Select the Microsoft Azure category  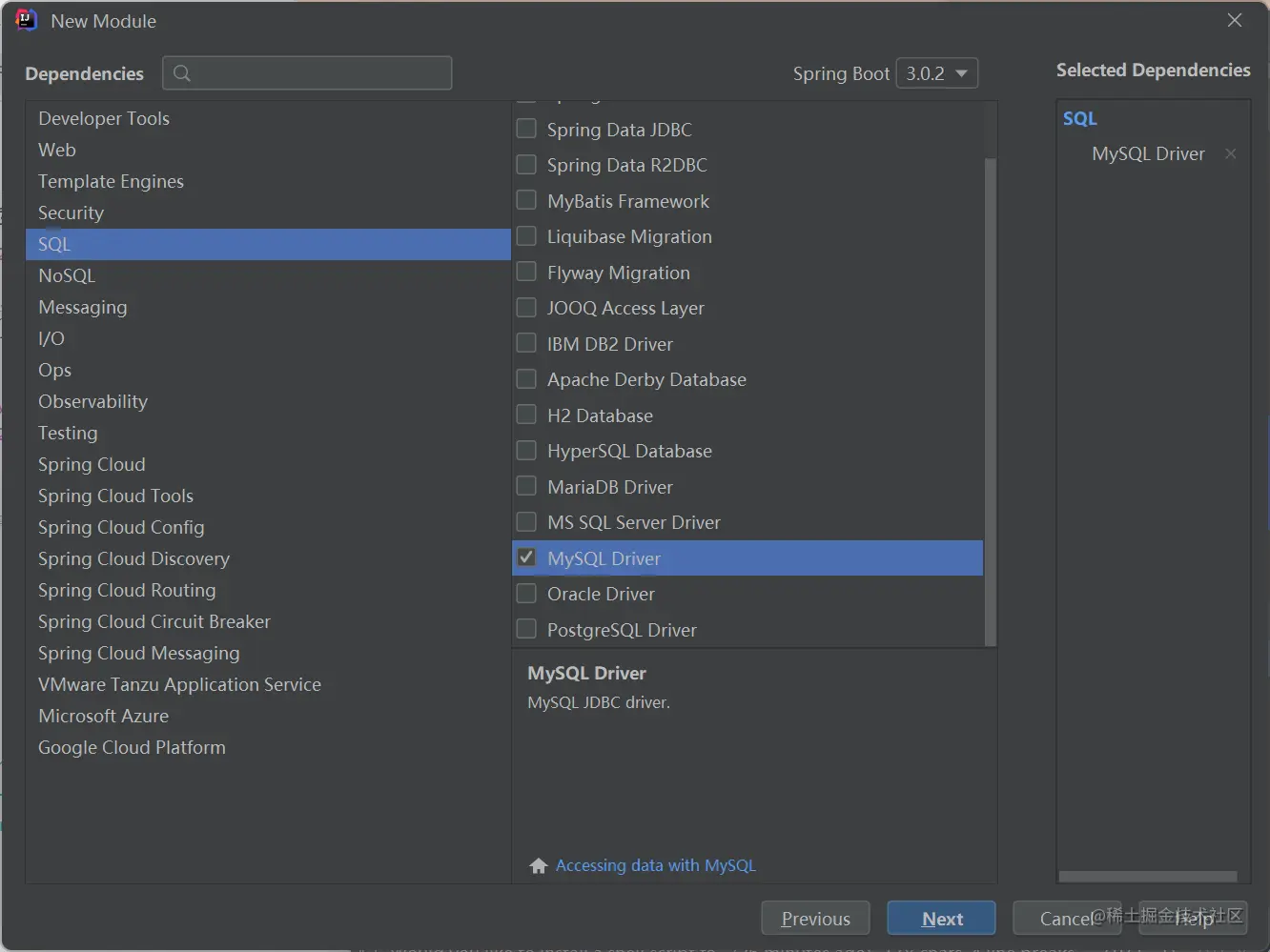268,716
